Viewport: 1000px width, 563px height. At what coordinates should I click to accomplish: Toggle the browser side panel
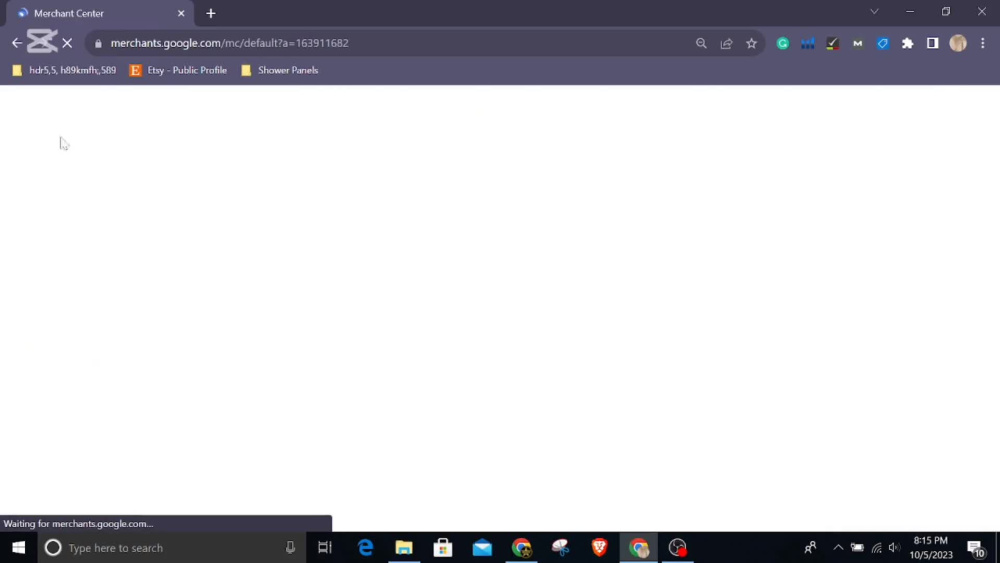[932, 43]
